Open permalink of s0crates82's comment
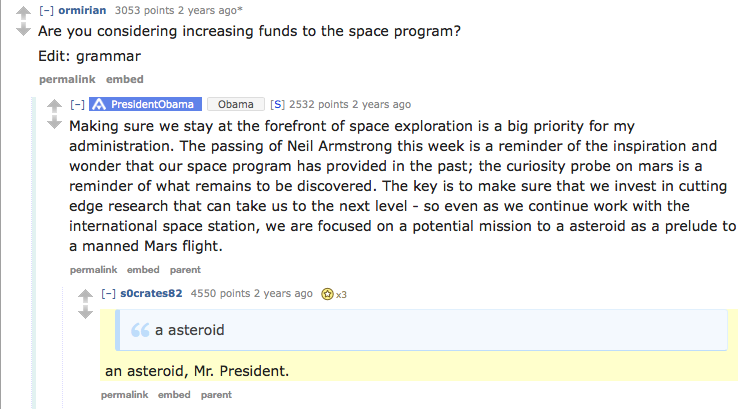The width and height of the screenshot is (748, 409). point(125,395)
